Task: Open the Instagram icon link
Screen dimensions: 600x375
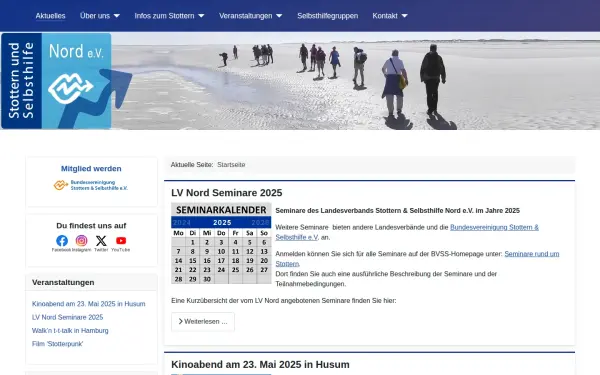Action: (81, 241)
